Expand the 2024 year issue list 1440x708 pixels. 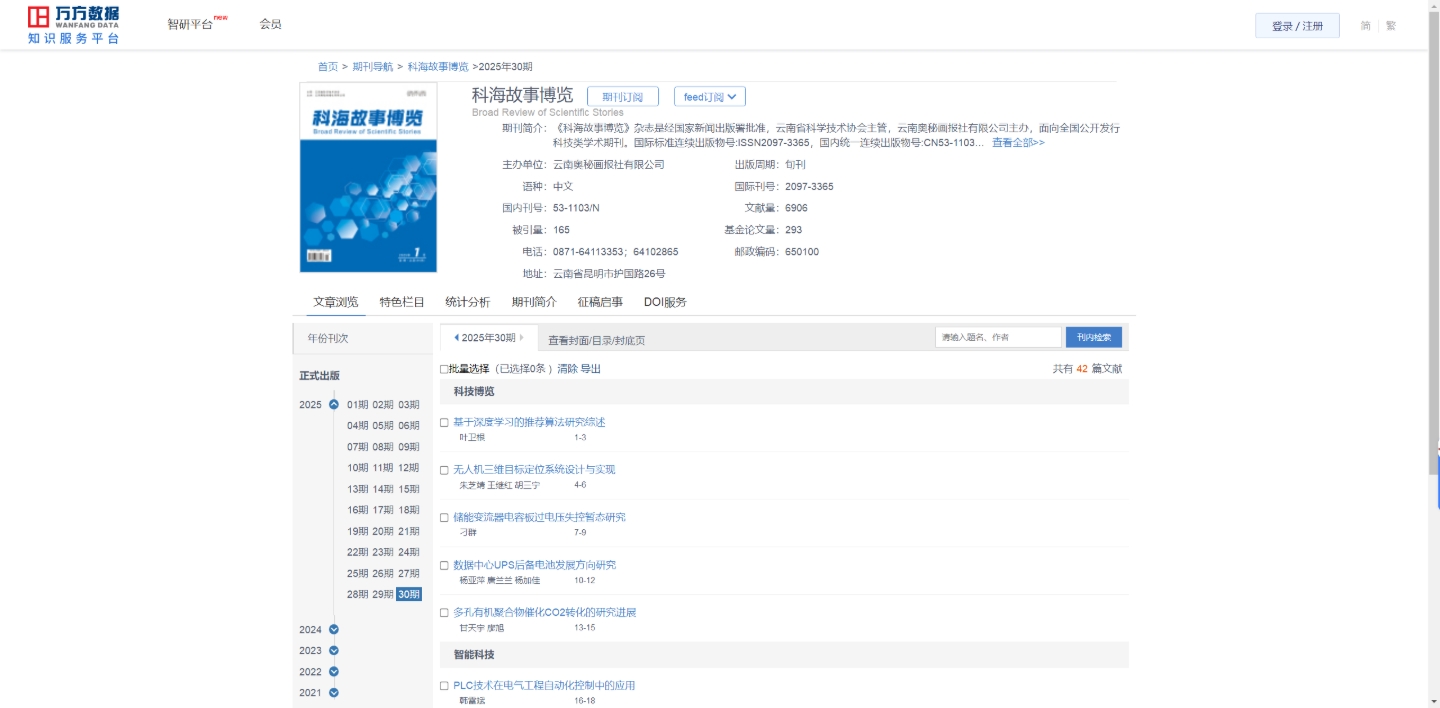[334, 630]
